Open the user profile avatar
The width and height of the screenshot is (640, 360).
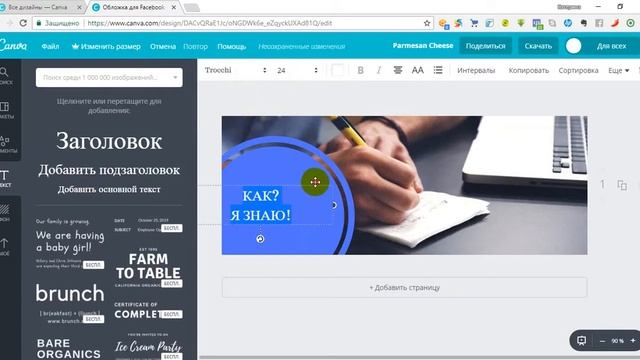tap(573, 46)
